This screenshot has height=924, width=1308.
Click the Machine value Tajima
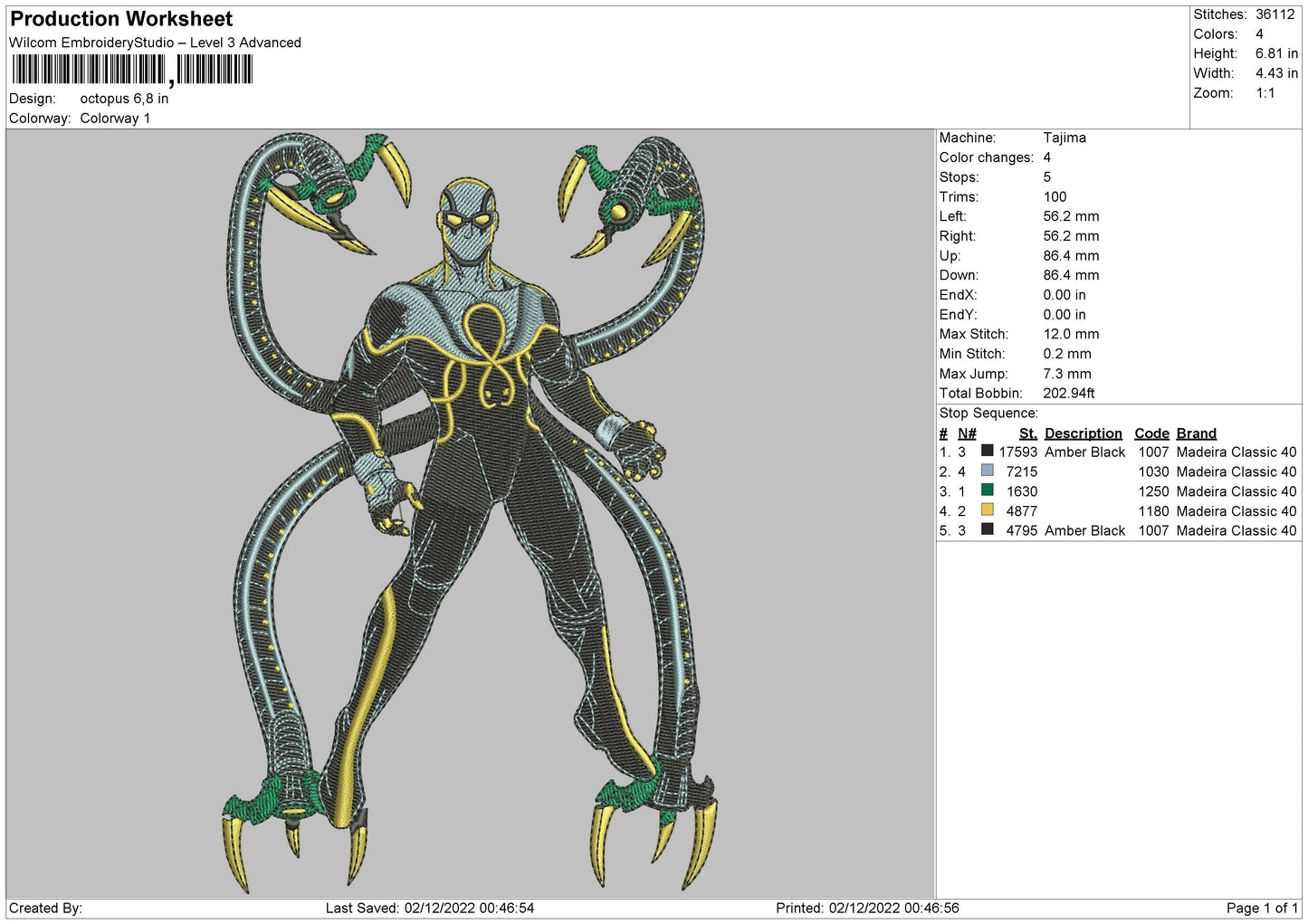1065,138
